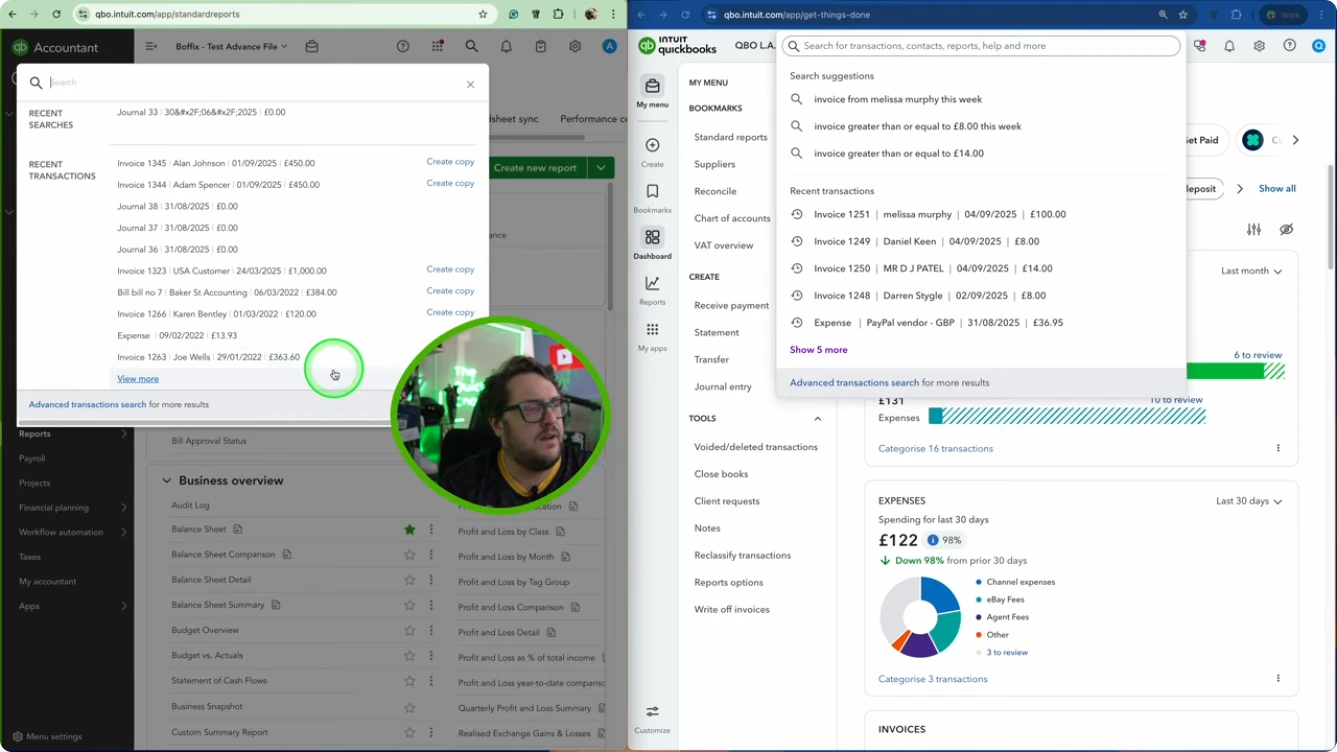Open the Help question mark icon
This screenshot has height=752, width=1337.
(x=1289, y=45)
